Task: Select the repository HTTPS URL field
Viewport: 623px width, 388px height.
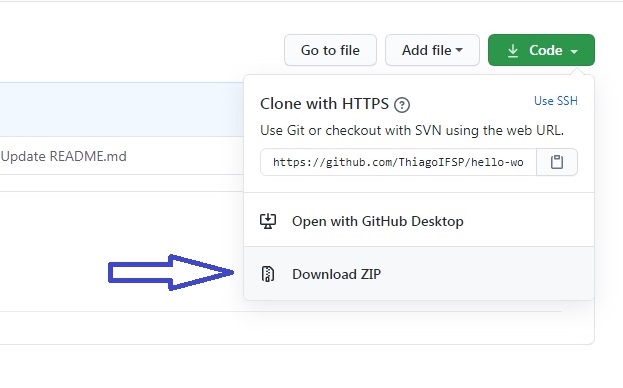Action: (398, 162)
